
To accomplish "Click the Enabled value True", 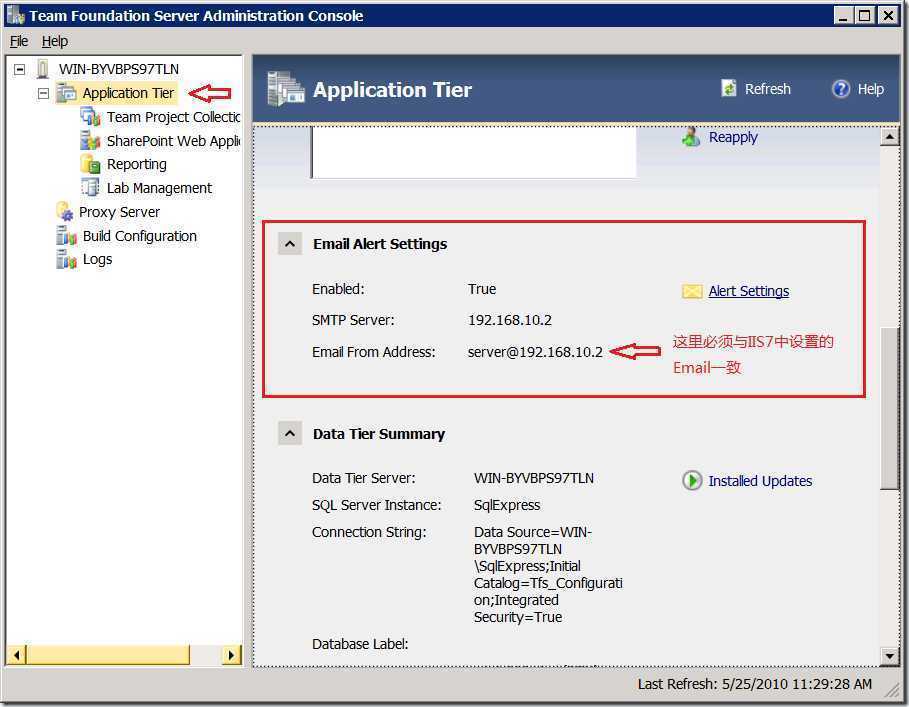I will (482, 289).
